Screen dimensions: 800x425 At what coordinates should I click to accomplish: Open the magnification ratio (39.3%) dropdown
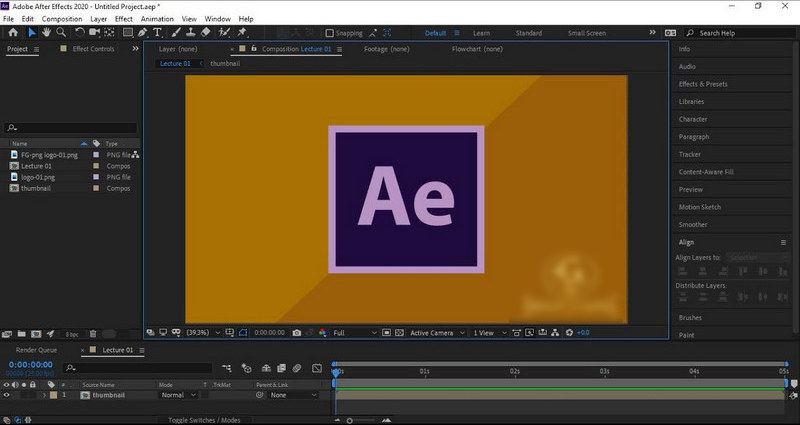[x=203, y=333]
